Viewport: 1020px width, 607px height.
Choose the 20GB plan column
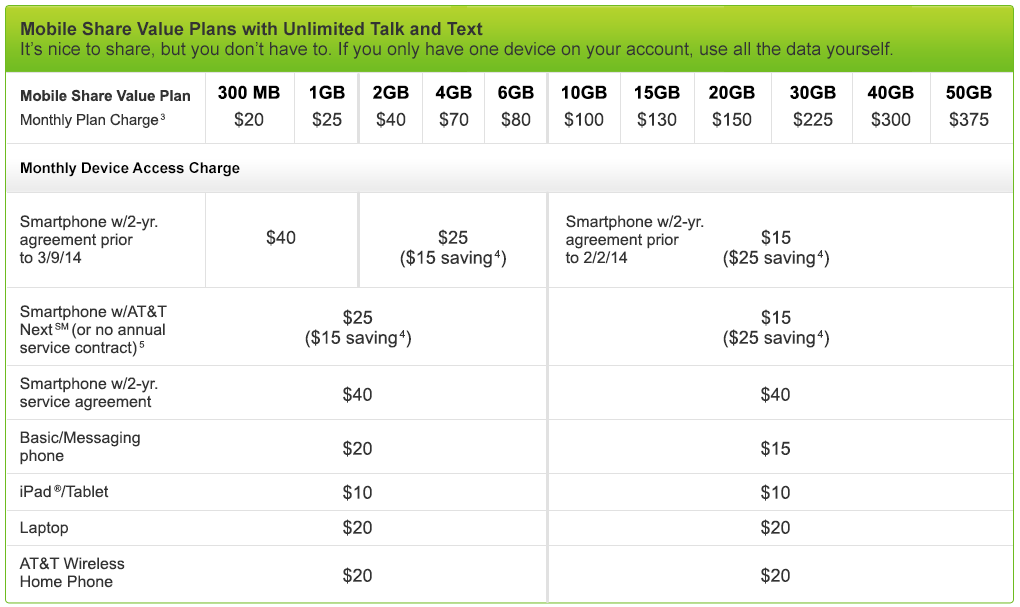point(732,93)
